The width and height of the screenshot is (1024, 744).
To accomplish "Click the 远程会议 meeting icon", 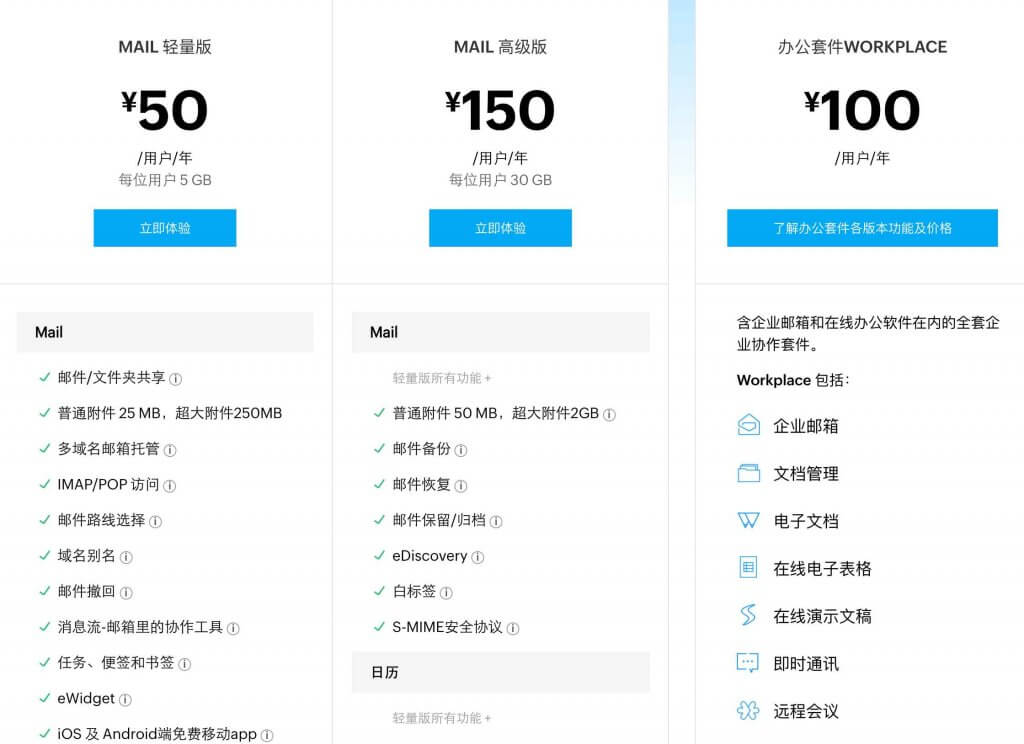I will tap(748, 711).
